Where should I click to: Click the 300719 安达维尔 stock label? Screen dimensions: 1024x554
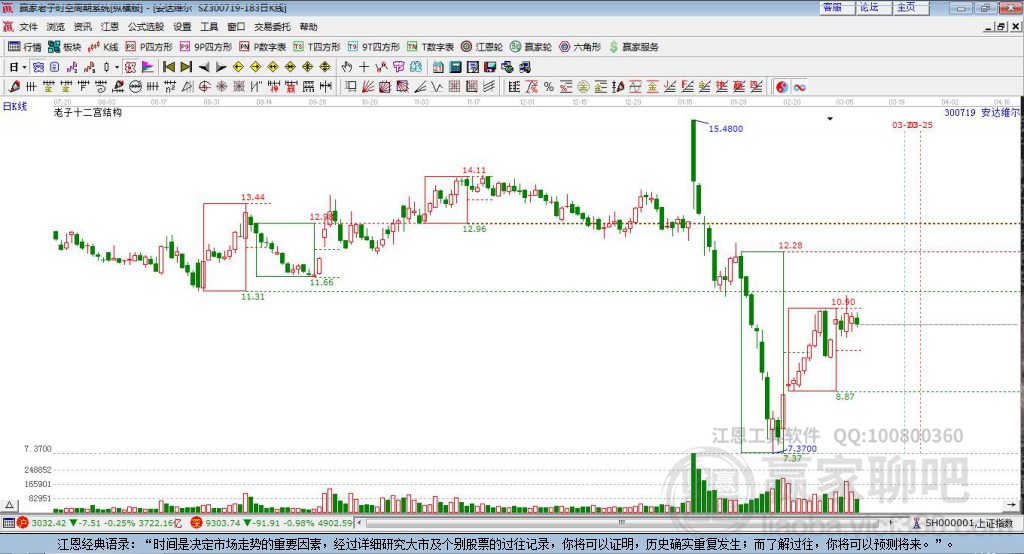[982, 112]
